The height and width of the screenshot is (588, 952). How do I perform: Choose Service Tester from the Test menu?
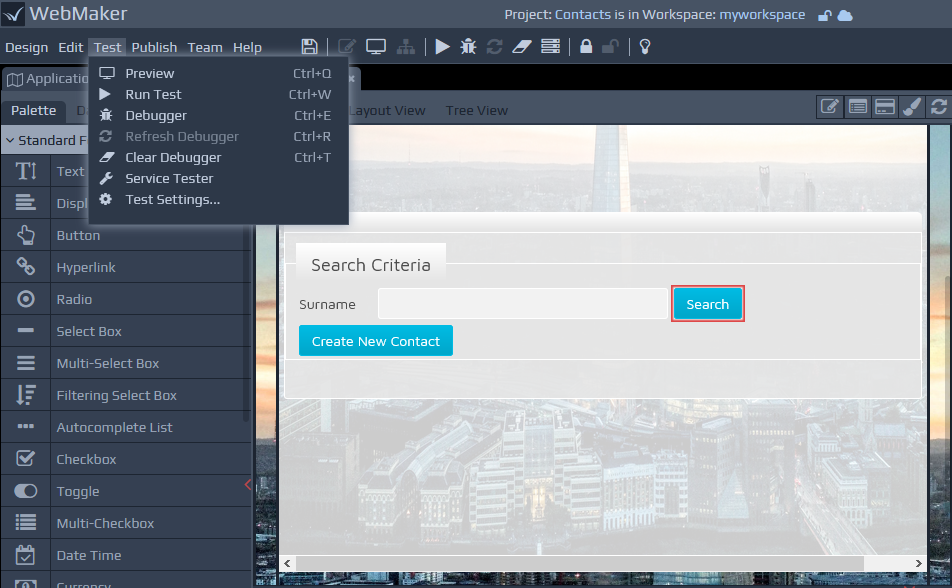[x=219, y=179]
